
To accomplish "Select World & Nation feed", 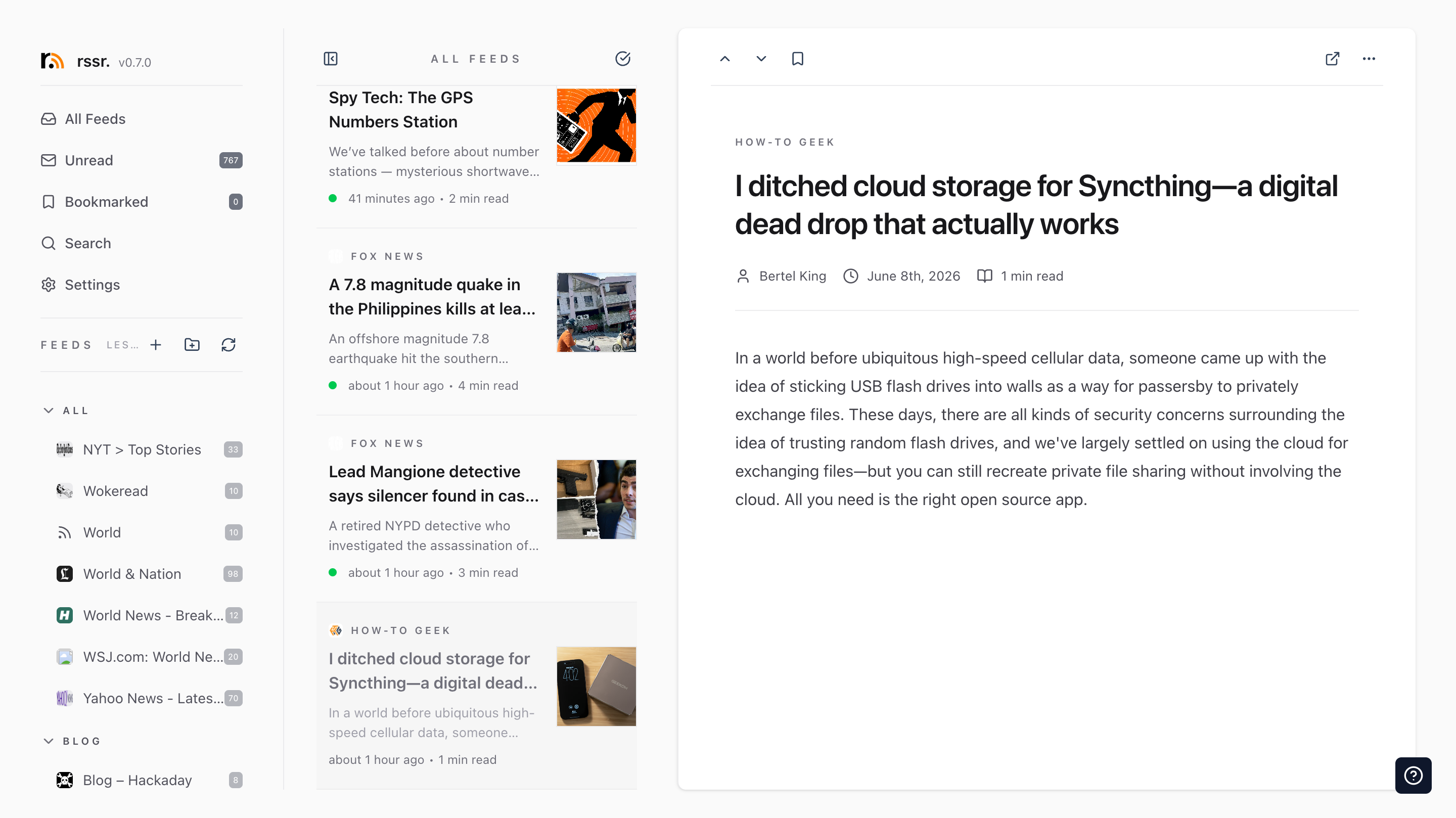I will coord(149,574).
